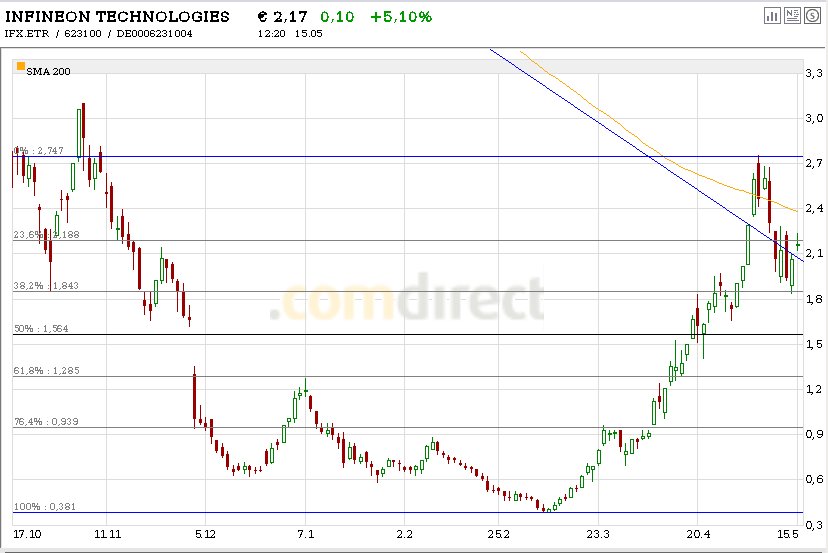Click the price axis label 1,8
This screenshot has width=828, height=553.
(x=814, y=299)
